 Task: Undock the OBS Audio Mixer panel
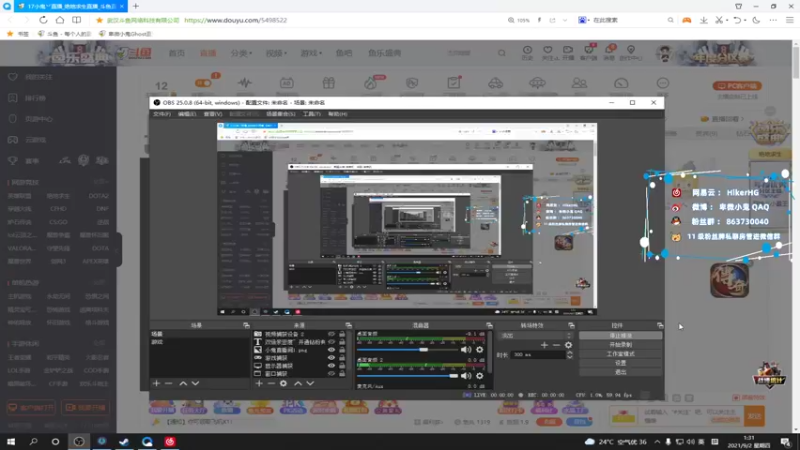[489, 325]
